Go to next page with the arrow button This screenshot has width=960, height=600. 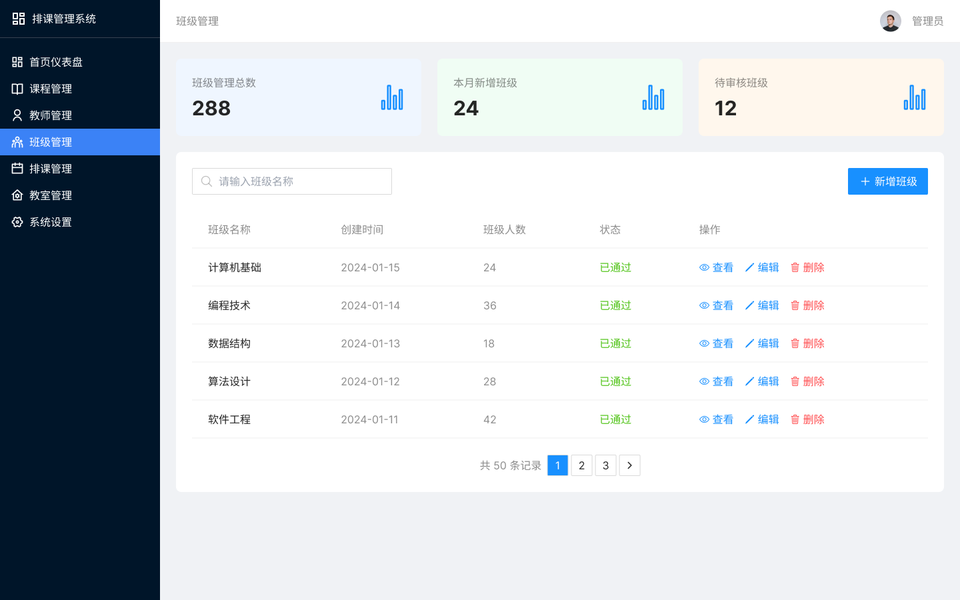tap(629, 465)
